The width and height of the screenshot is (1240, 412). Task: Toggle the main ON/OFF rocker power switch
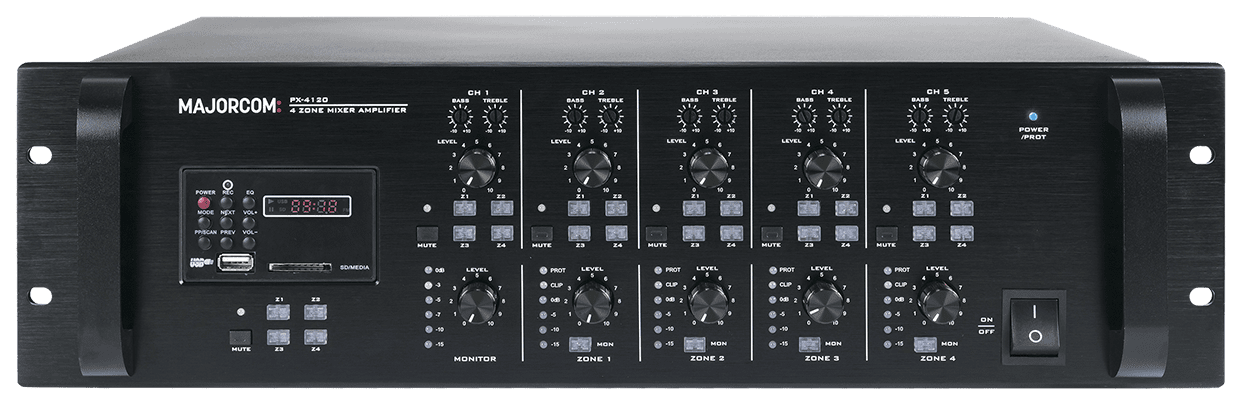[1034, 324]
